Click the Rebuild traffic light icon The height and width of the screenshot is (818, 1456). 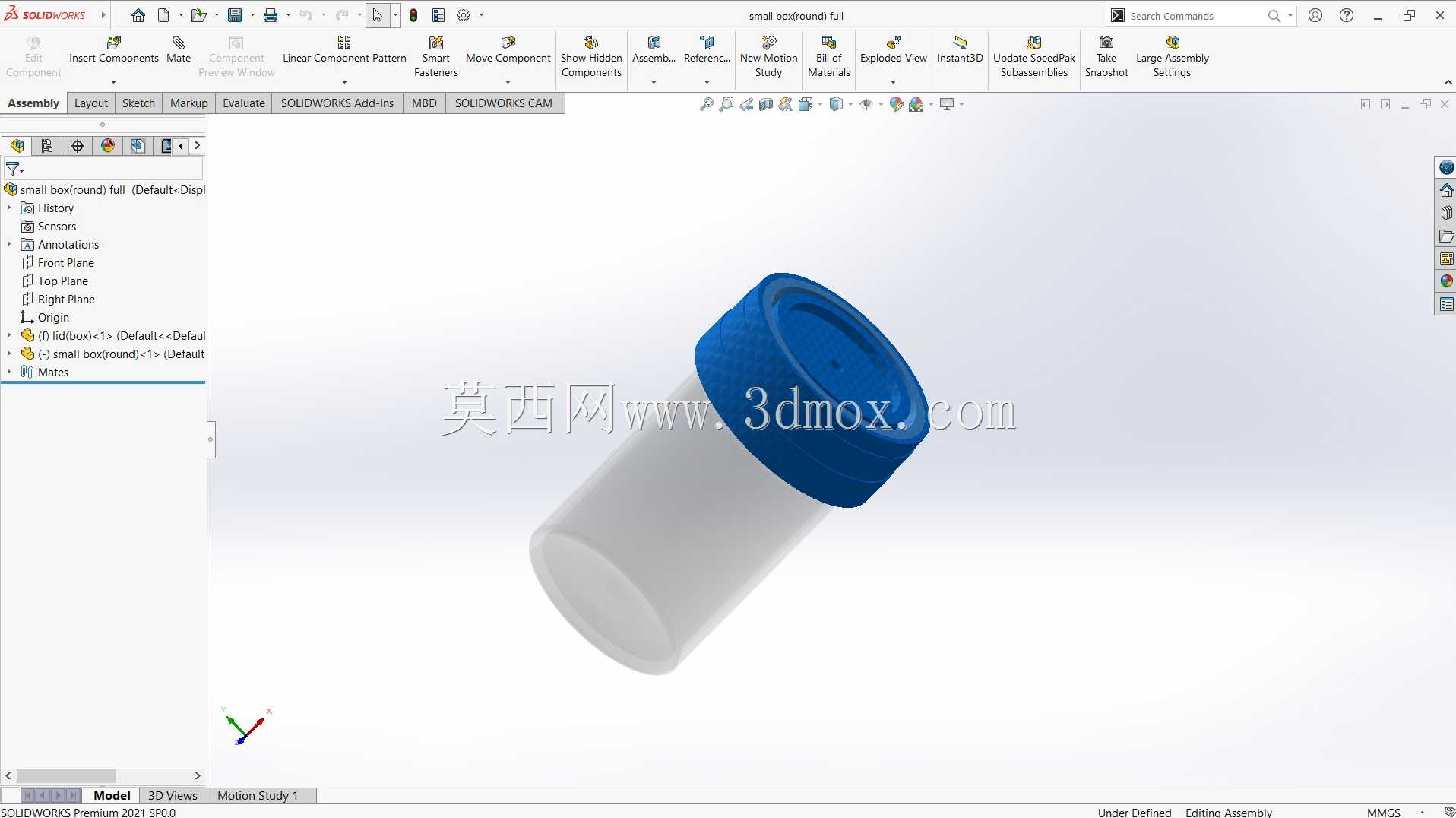[413, 15]
